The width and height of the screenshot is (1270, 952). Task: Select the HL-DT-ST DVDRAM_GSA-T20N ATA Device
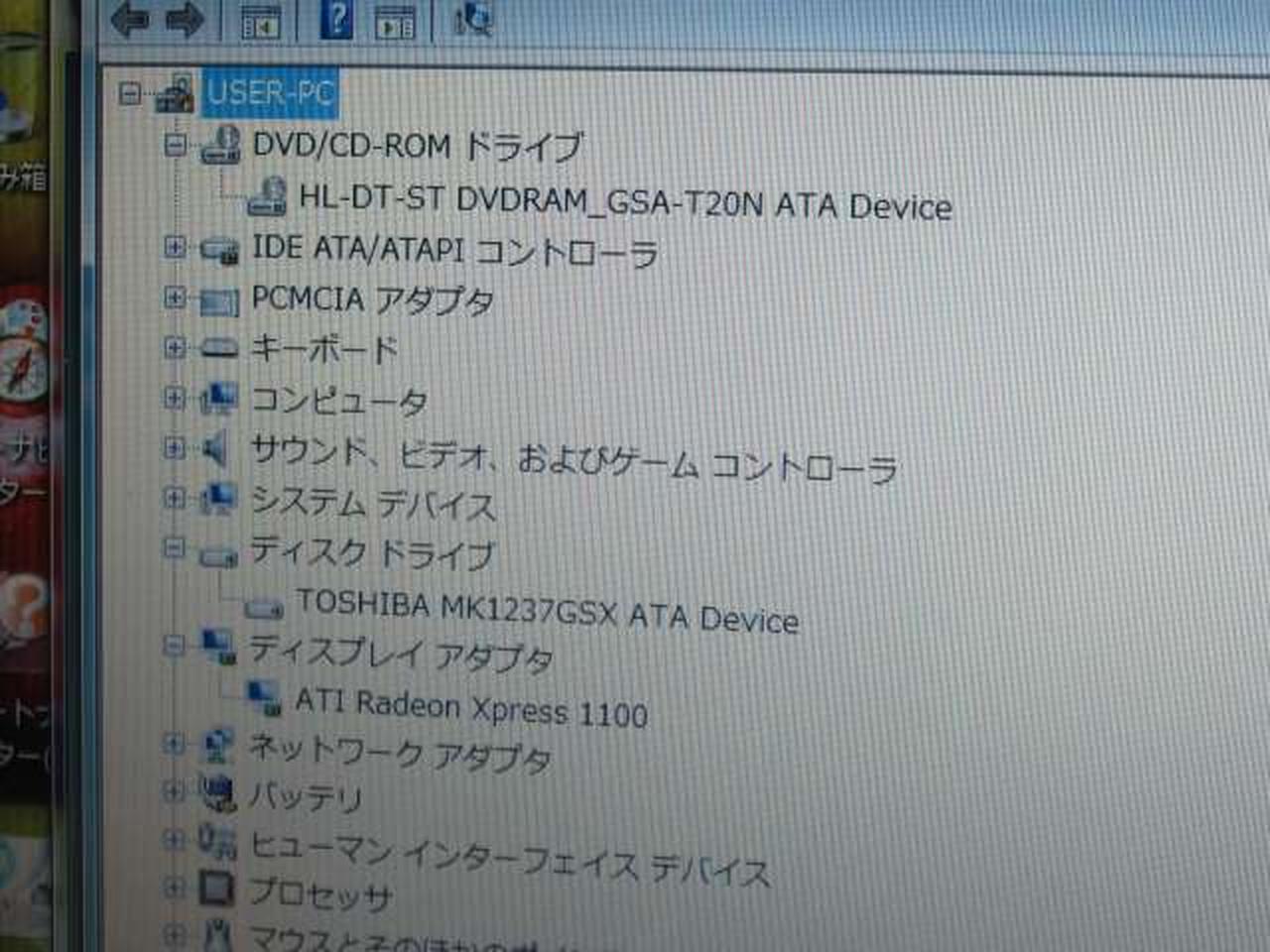[625, 203]
